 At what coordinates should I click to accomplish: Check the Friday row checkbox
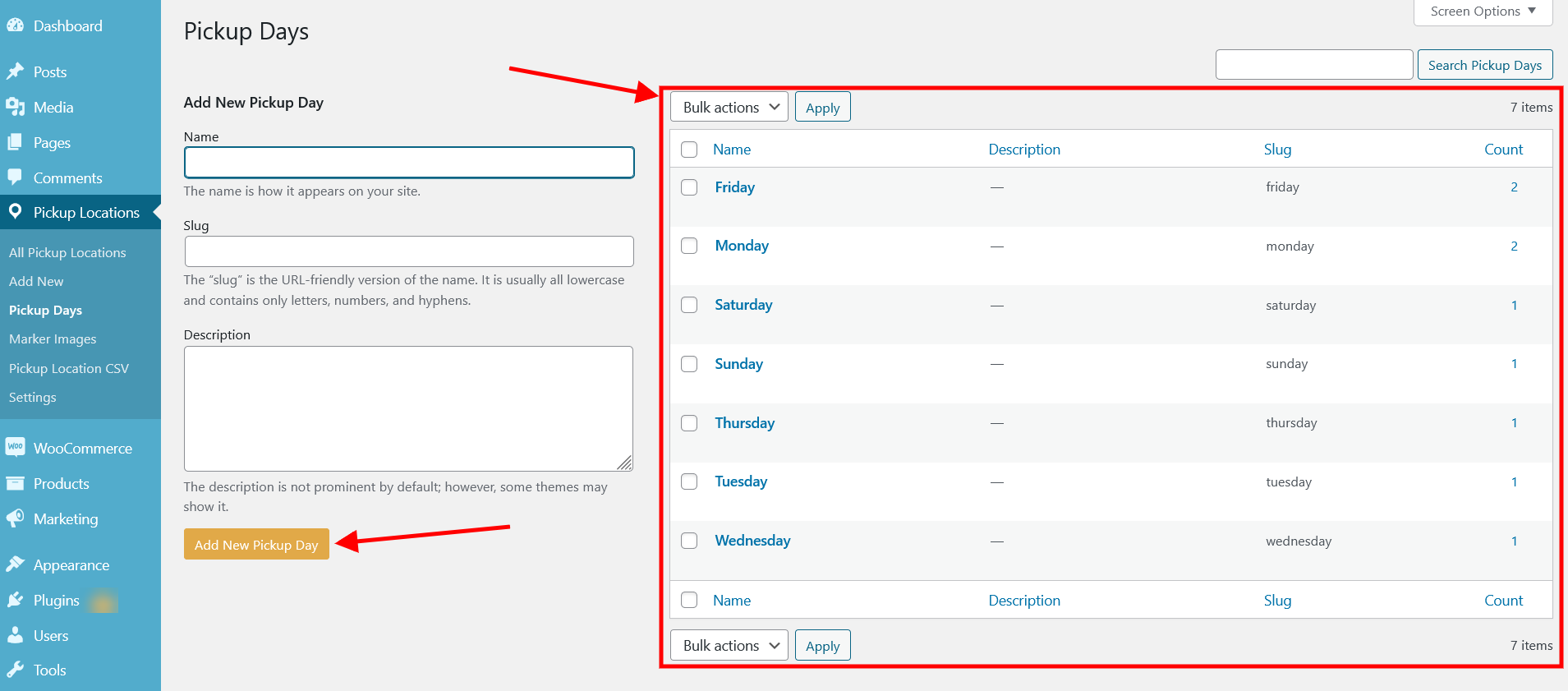click(x=689, y=187)
